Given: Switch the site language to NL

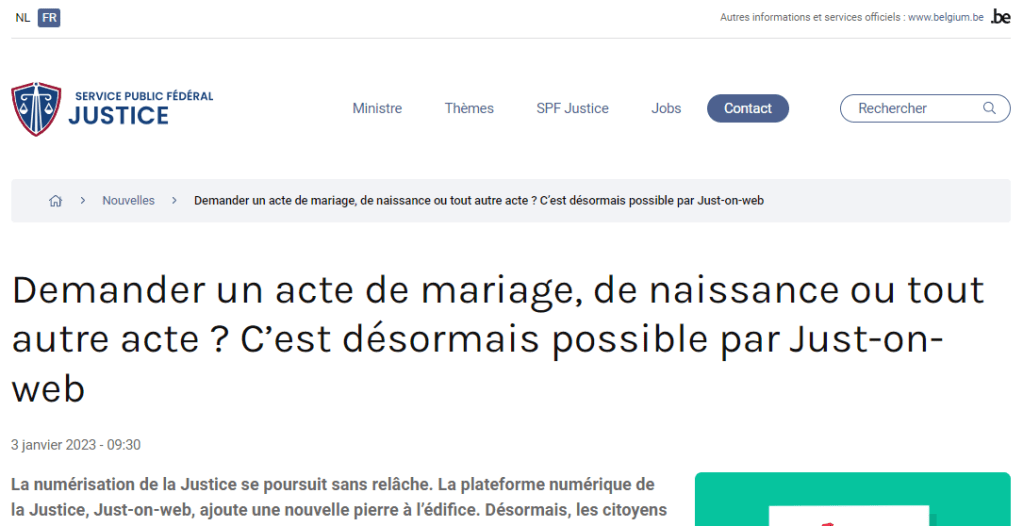Looking at the screenshot, I should pyautogui.click(x=22, y=18).
